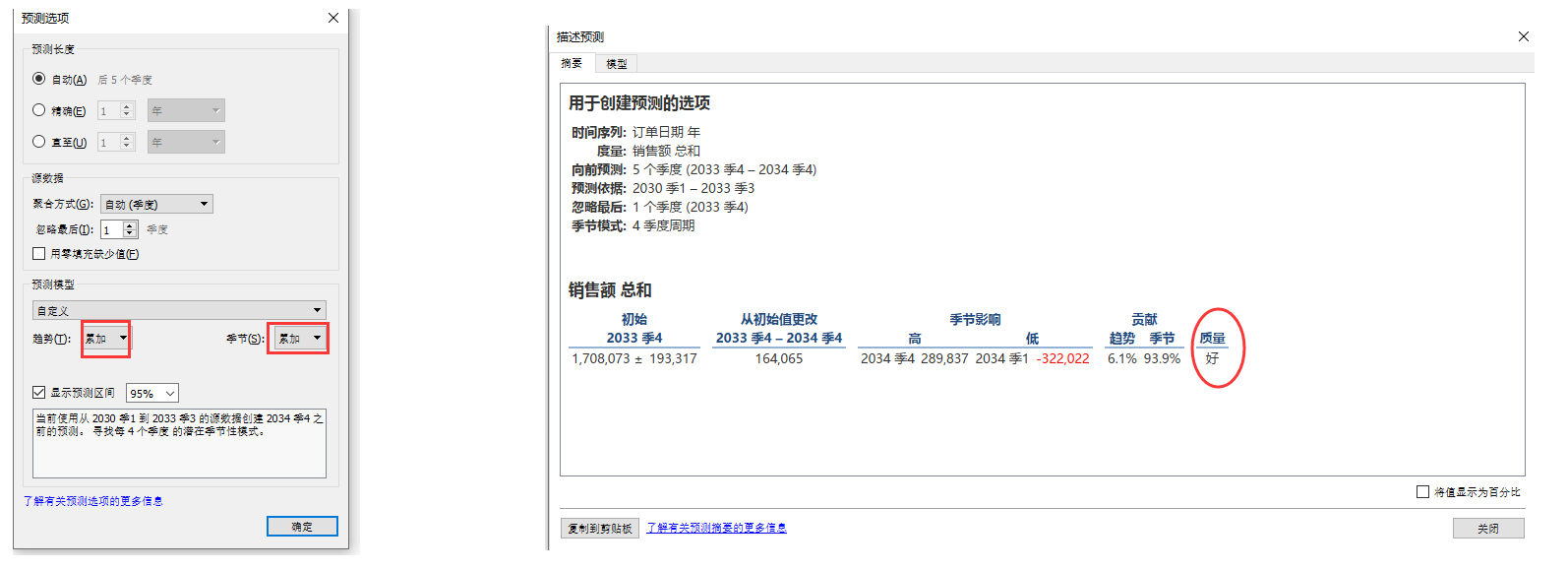Click the 确定 button

[x=302, y=527]
